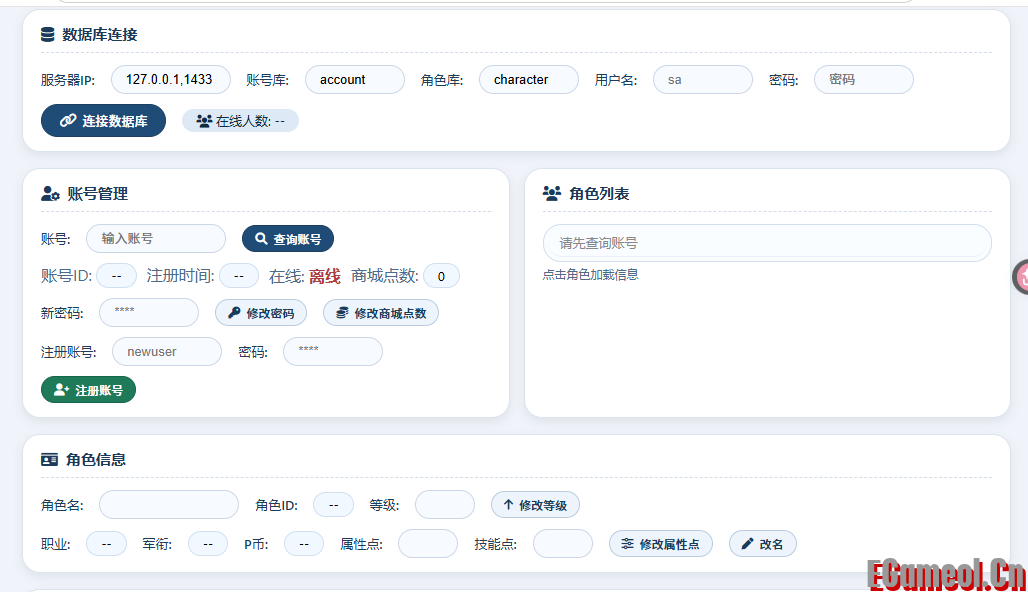
Task: Click the 军衔 rank value field
Action: [x=208, y=543]
